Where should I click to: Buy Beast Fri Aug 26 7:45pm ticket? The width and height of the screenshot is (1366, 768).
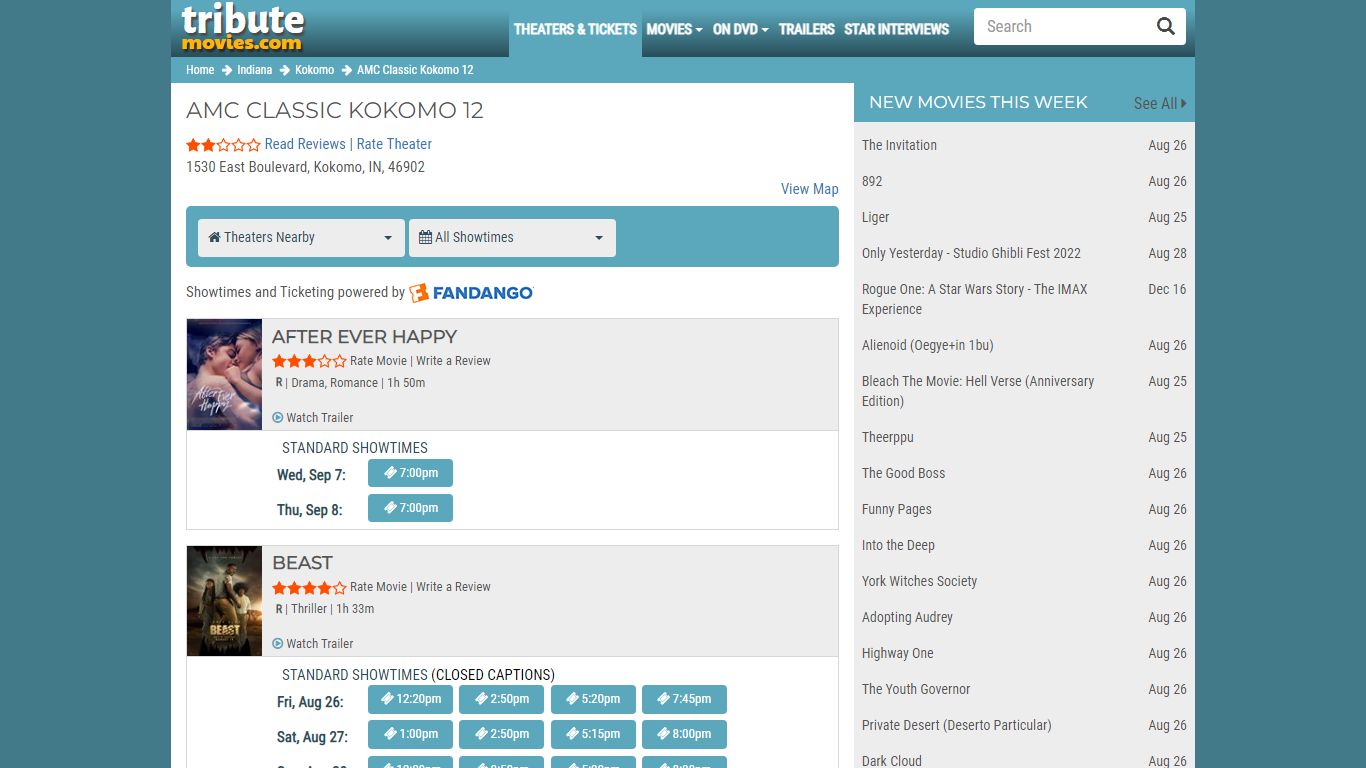coord(684,699)
